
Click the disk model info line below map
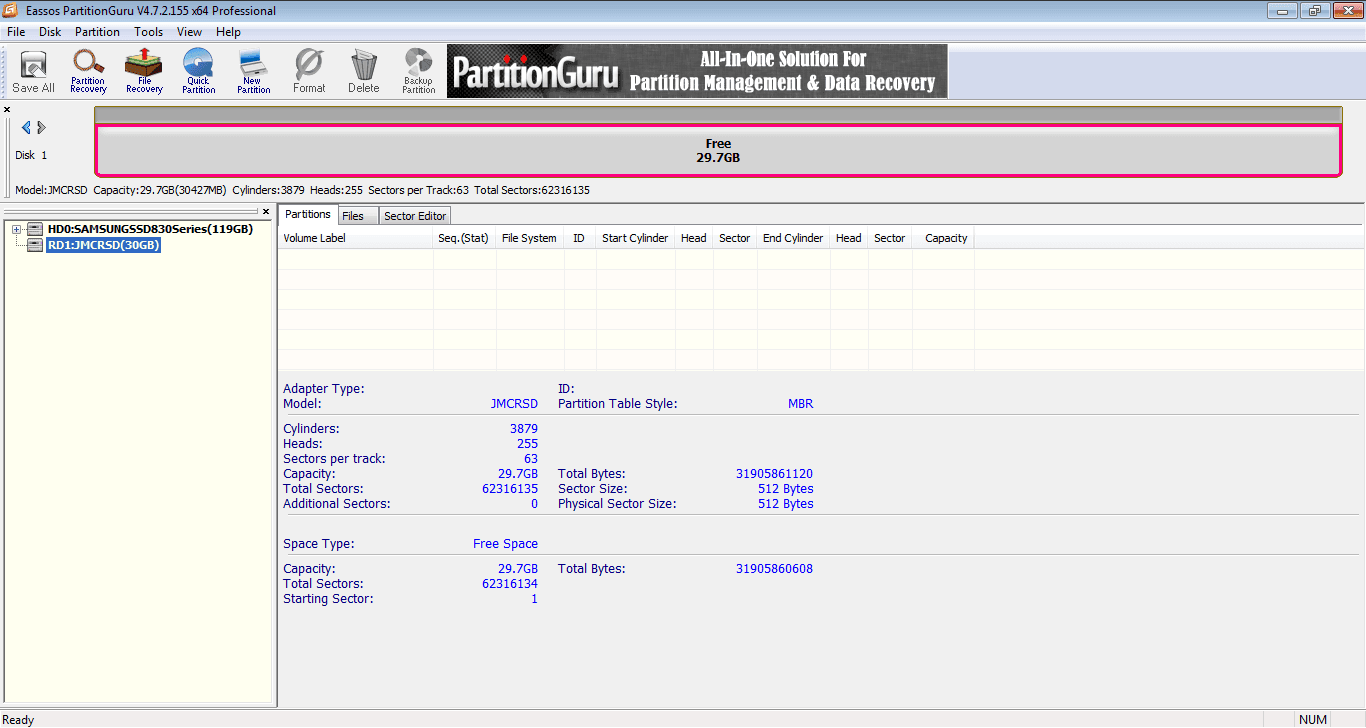coord(302,190)
